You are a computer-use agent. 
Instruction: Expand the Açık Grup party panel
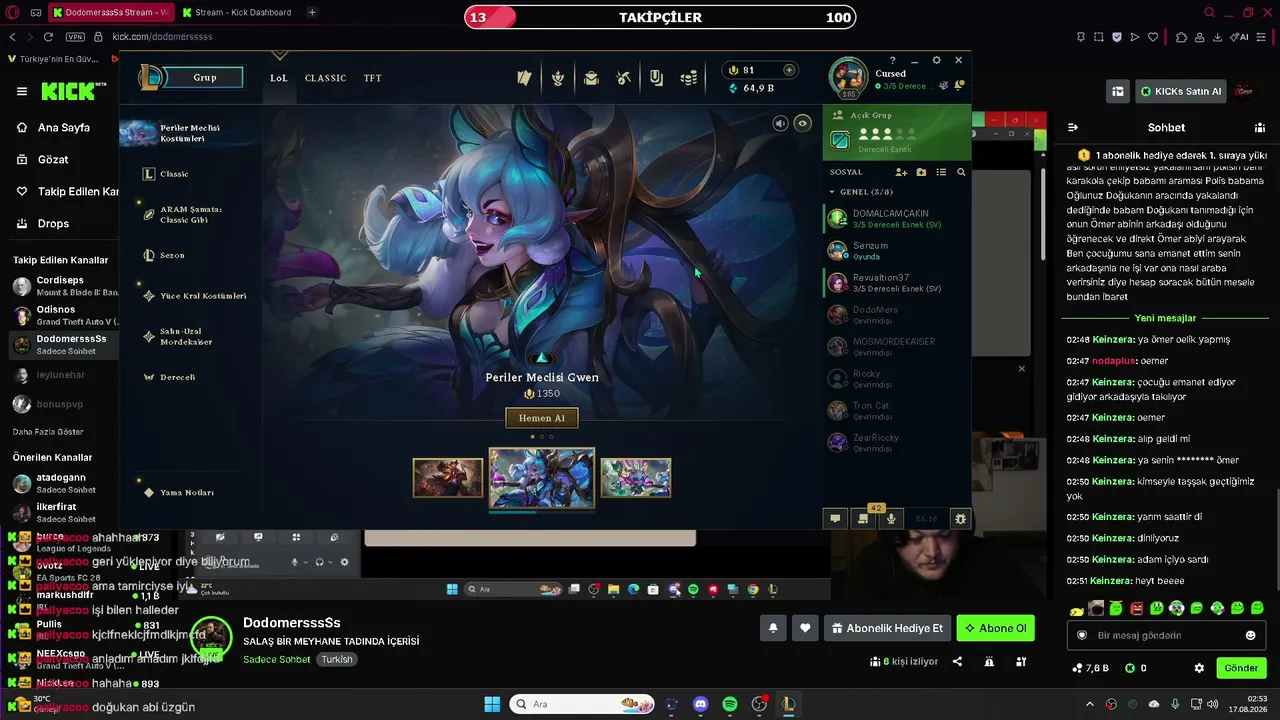pyautogui.click(x=897, y=133)
